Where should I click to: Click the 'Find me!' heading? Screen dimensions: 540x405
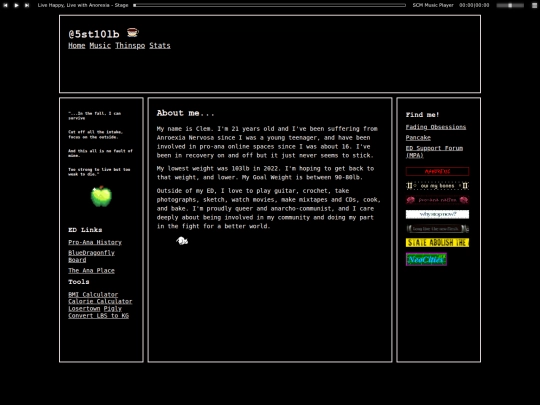click(422, 115)
